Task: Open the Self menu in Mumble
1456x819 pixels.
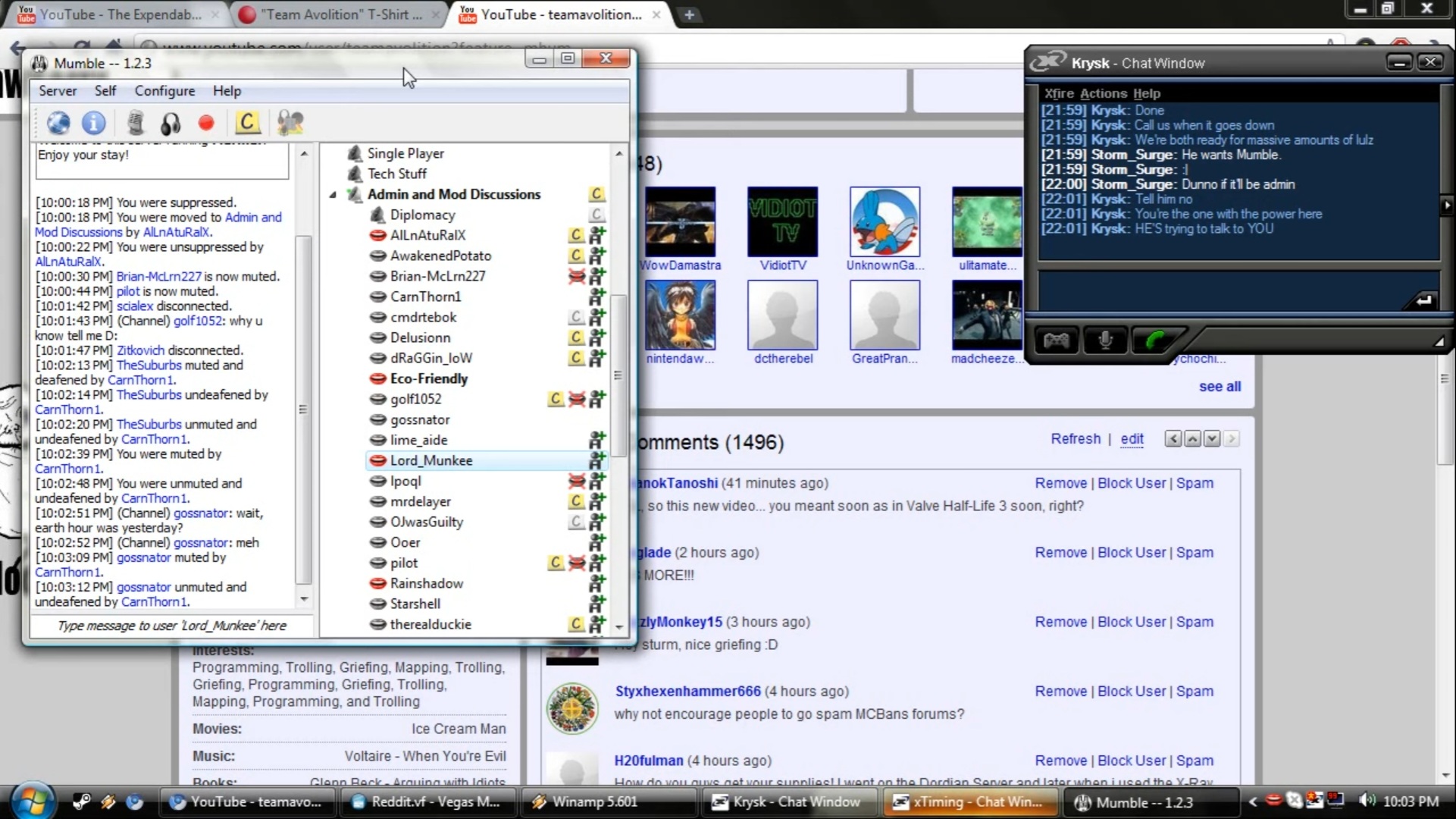Action: point(105,91)
